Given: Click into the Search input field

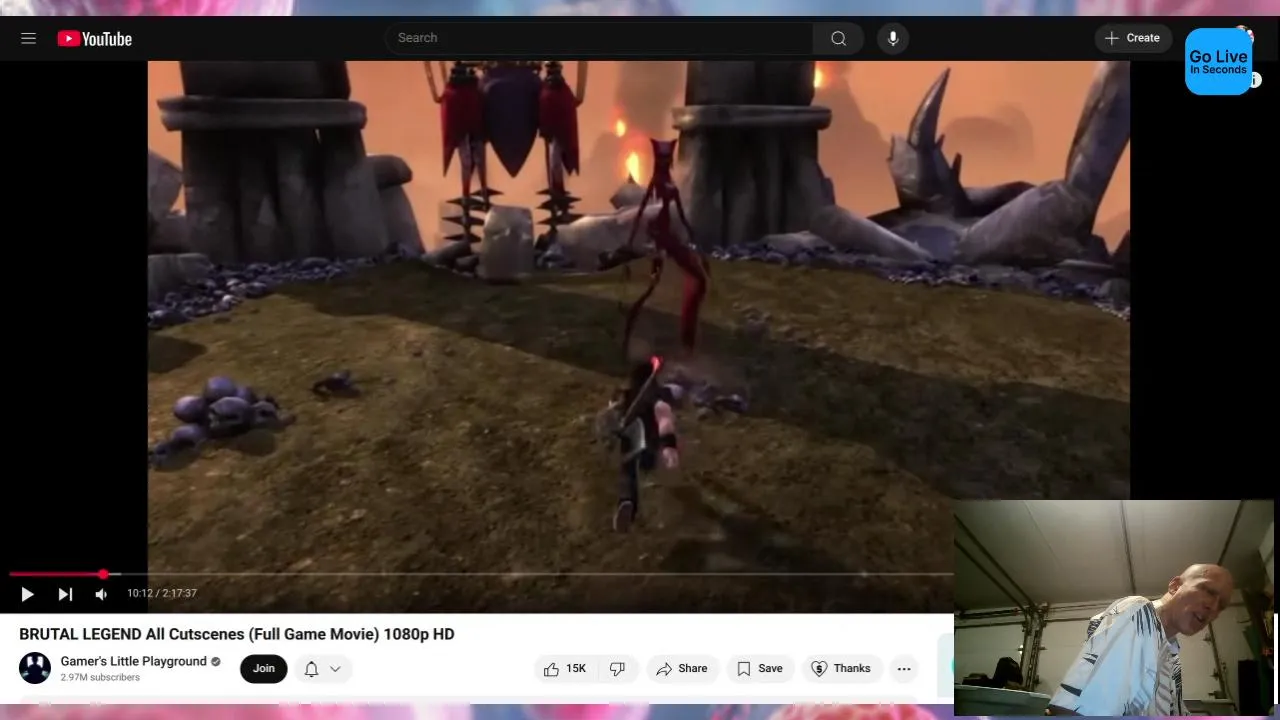Looking at the screenshot, I should coord(600,38).
